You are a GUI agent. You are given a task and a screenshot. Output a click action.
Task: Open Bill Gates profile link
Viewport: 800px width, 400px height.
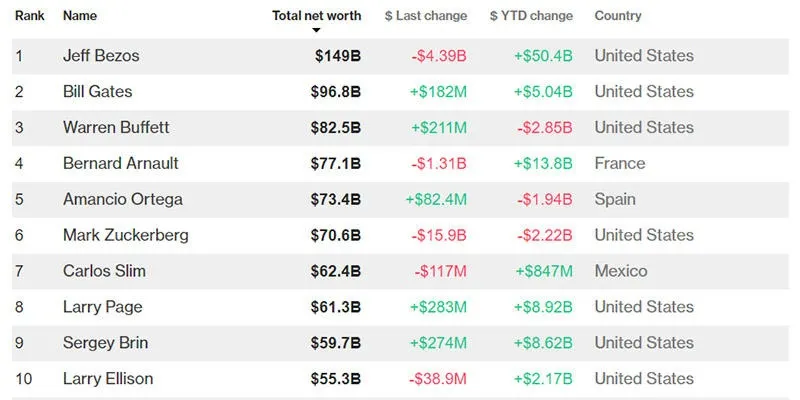tap(97, 92)
